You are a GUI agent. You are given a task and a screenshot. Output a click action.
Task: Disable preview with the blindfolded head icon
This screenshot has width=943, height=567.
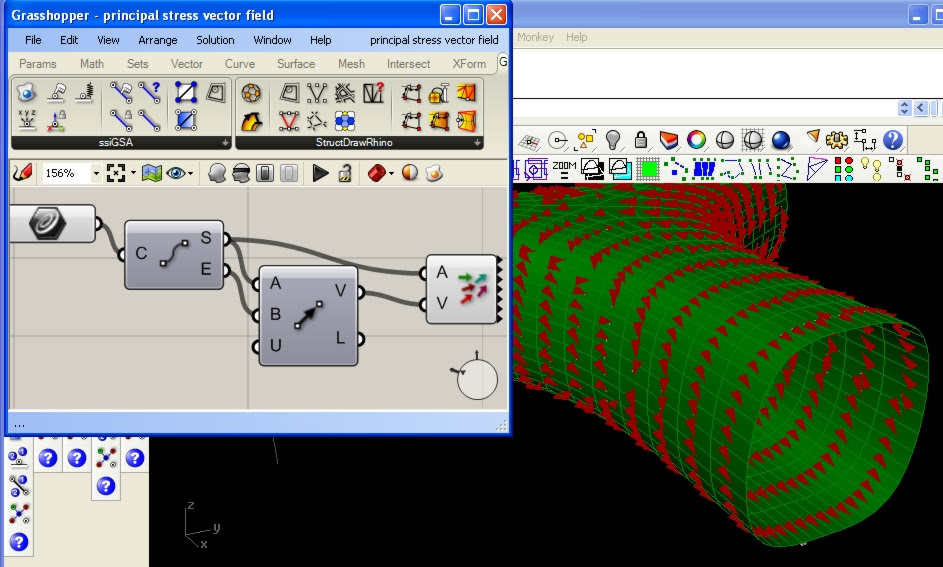click(x=241, y=173)
